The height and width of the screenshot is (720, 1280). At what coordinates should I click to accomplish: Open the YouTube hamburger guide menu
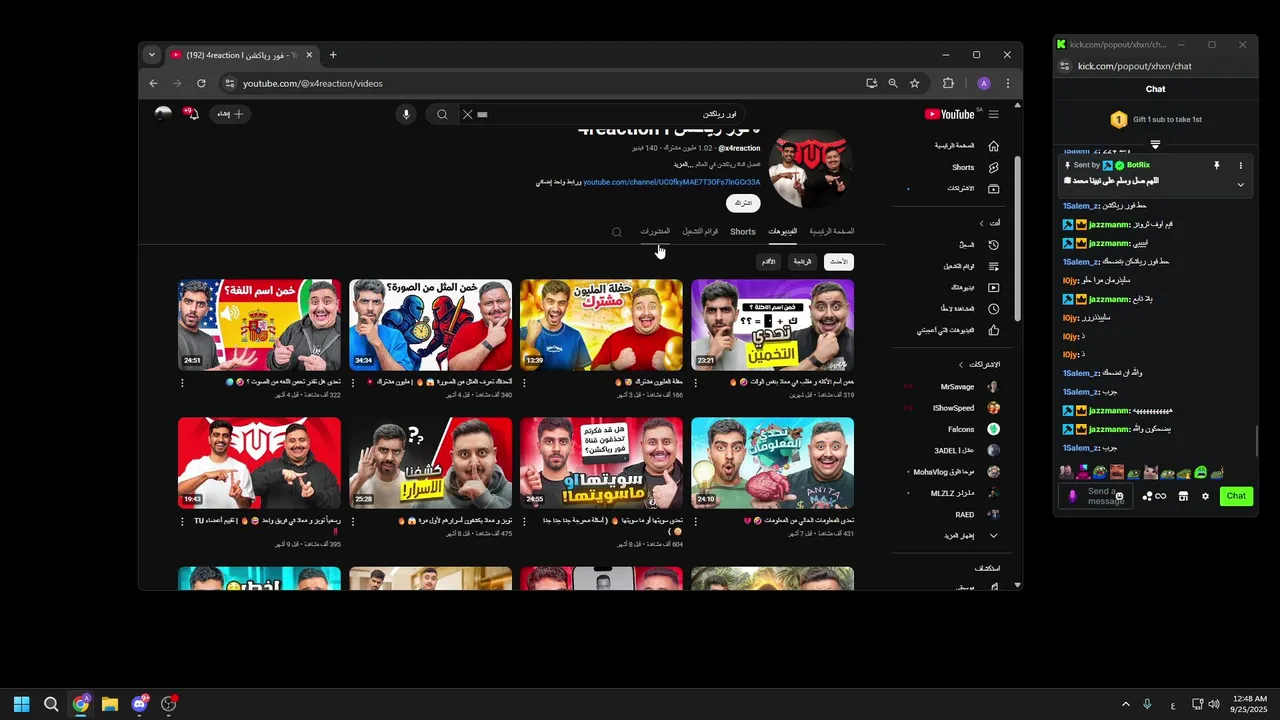pos(993,114)
